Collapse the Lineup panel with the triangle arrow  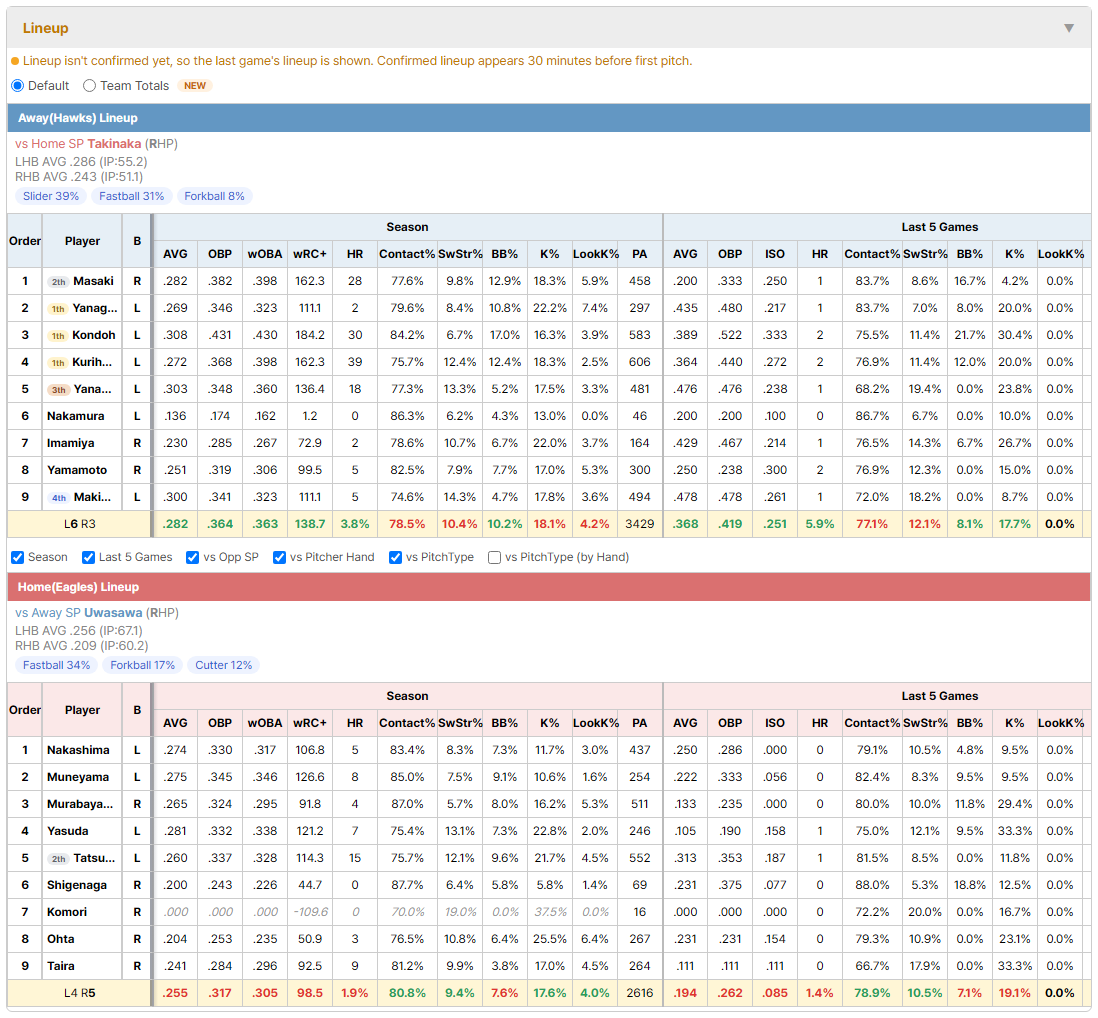[x=1069, y=28]
